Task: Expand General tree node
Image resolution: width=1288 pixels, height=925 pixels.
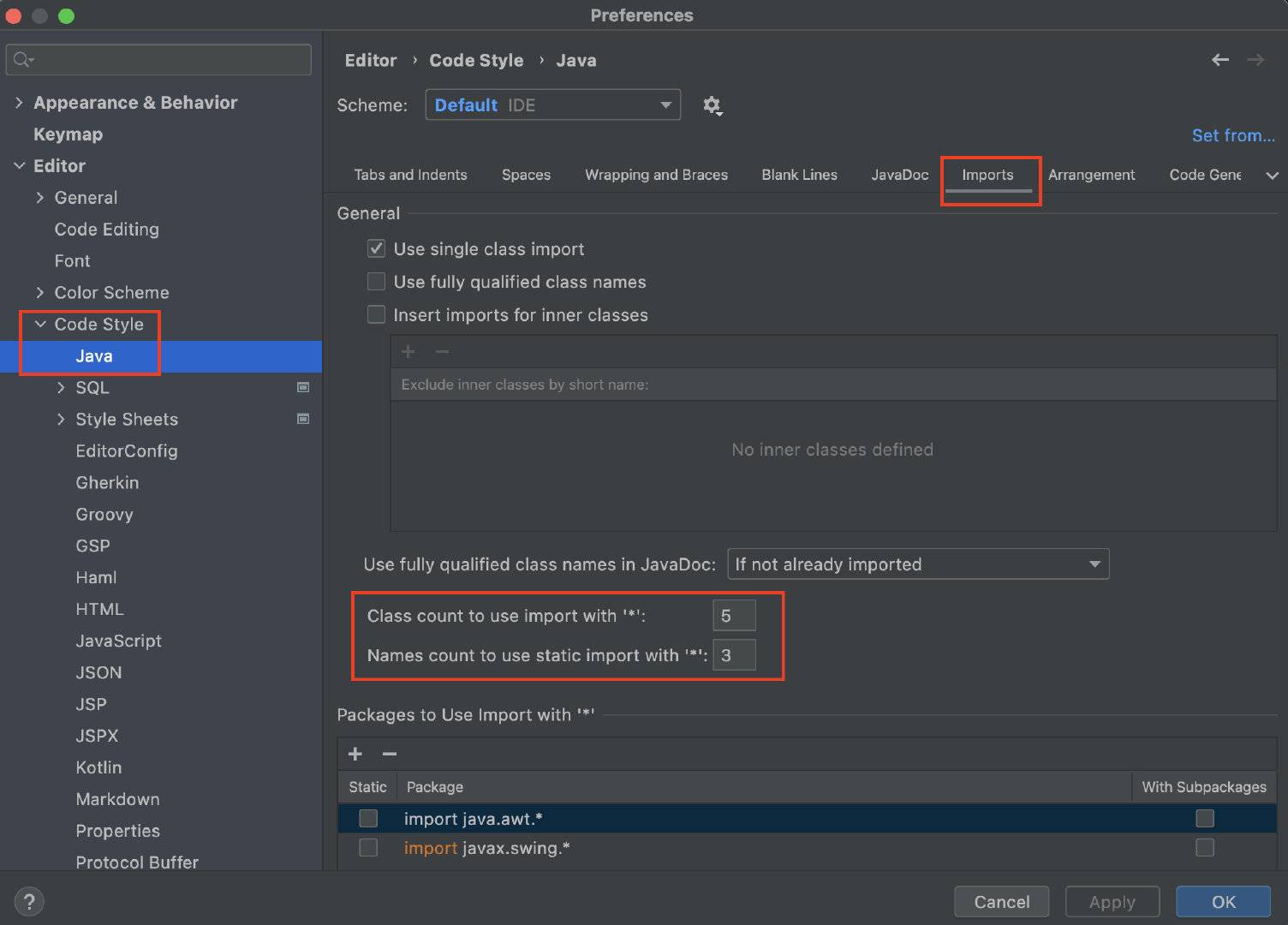Action: (x=39, y=198)
